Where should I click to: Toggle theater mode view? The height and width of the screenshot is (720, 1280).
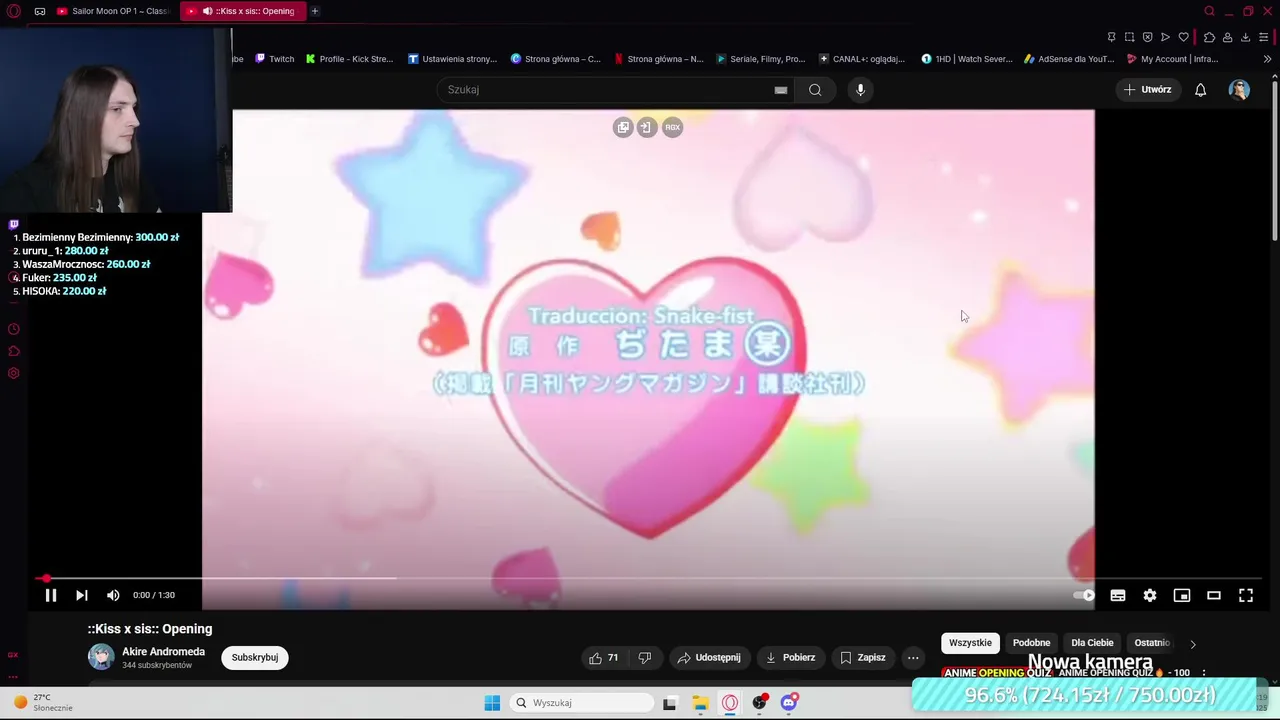tap(1214, 595)
